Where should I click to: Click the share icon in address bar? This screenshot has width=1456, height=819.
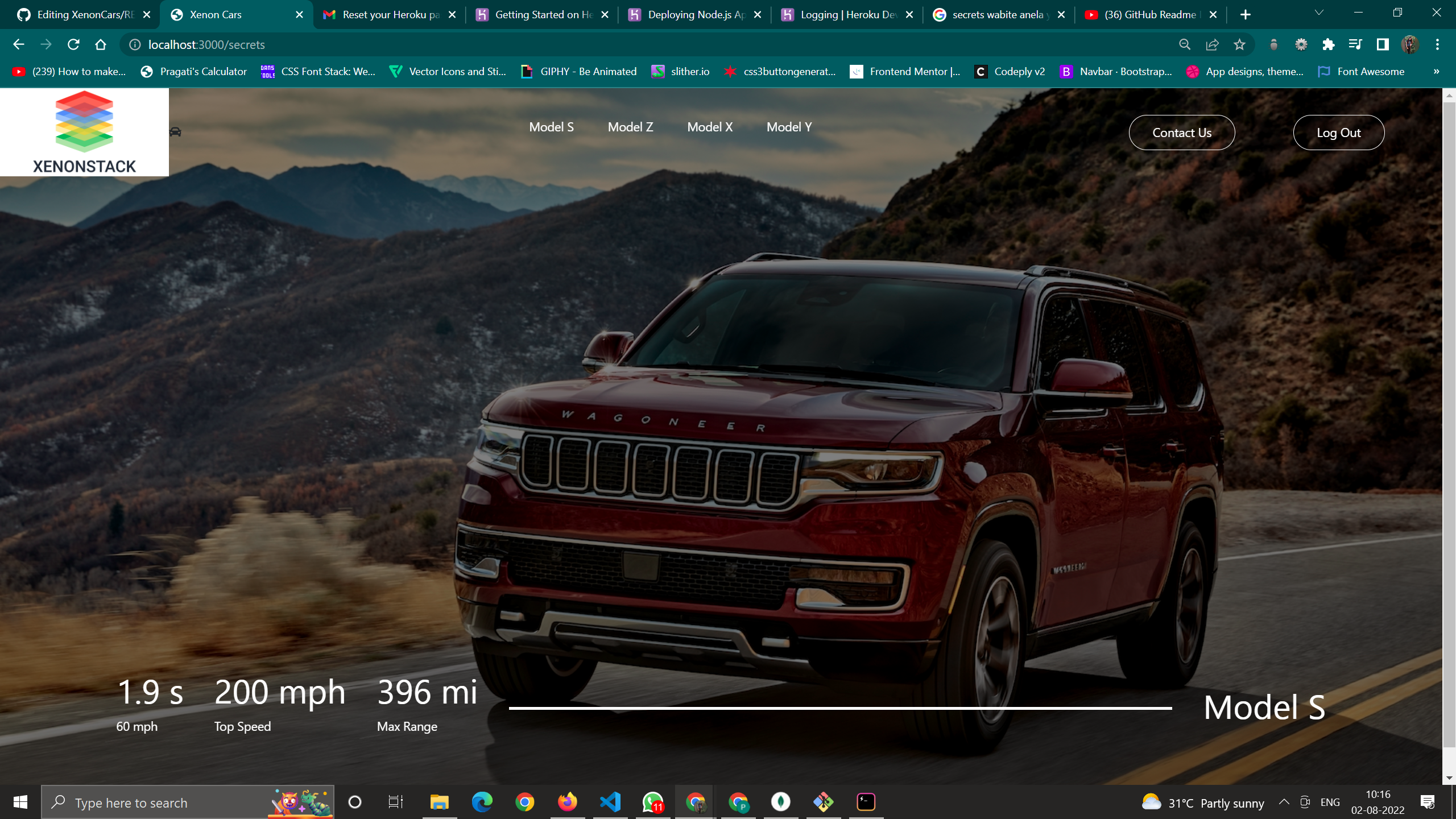pyautogui.click(x=1213, y=44)
